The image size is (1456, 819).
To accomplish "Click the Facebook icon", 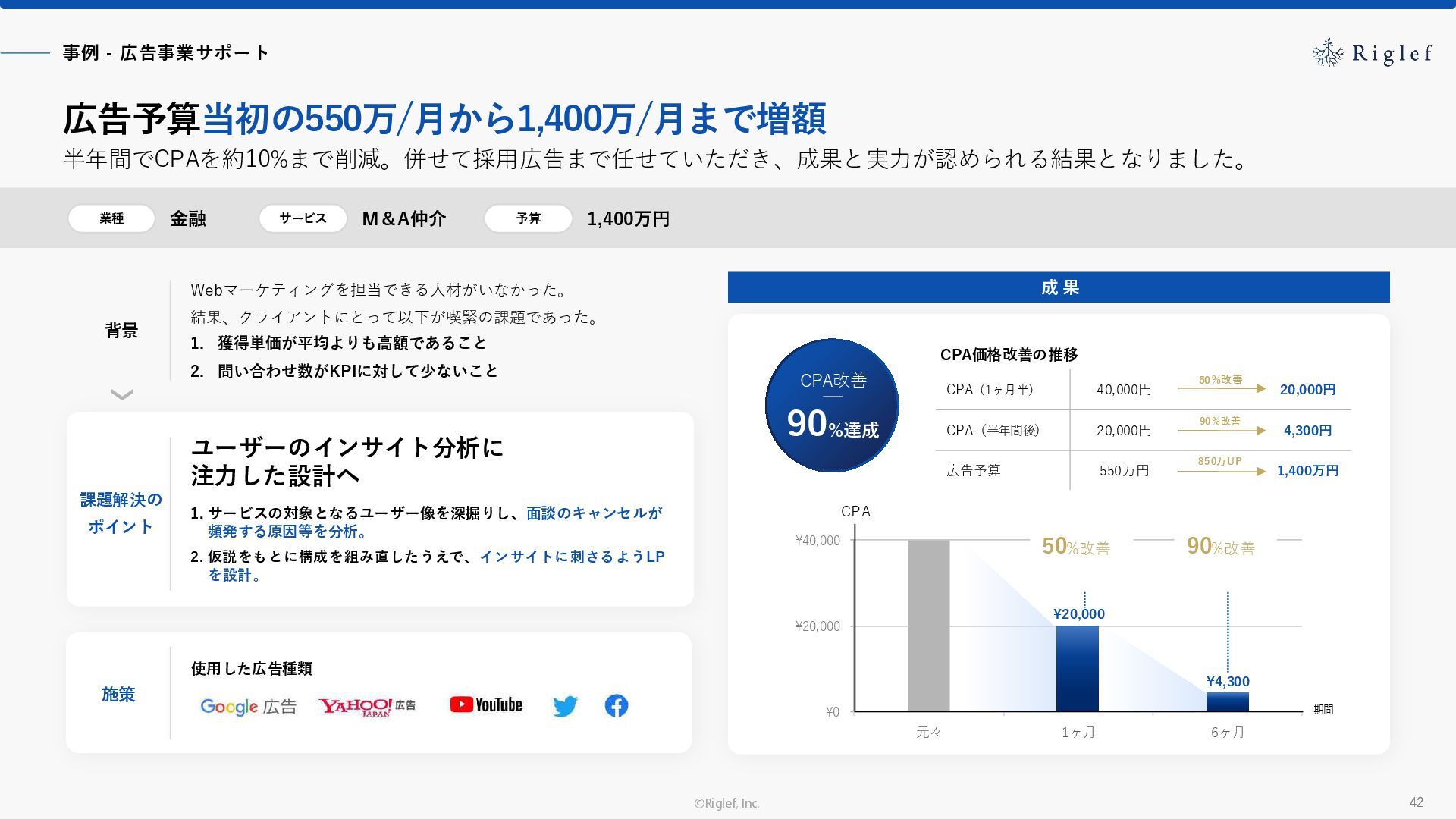I will 617,706.
